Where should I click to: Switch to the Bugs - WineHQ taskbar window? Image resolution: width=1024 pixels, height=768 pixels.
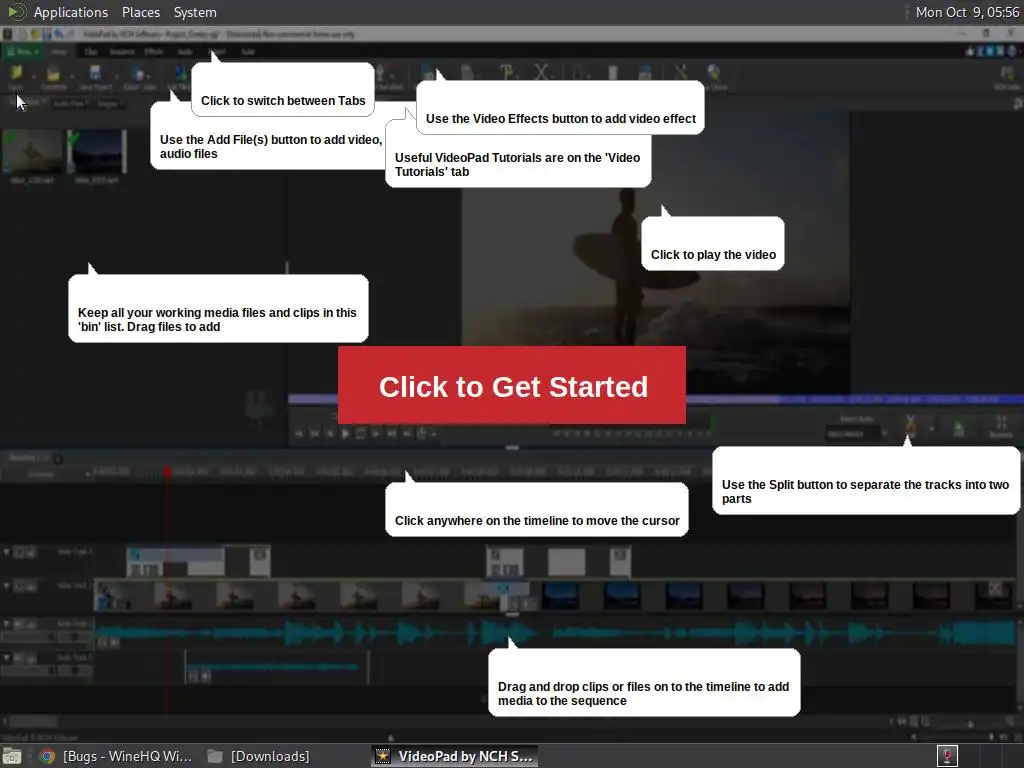[x=118, y=756]
